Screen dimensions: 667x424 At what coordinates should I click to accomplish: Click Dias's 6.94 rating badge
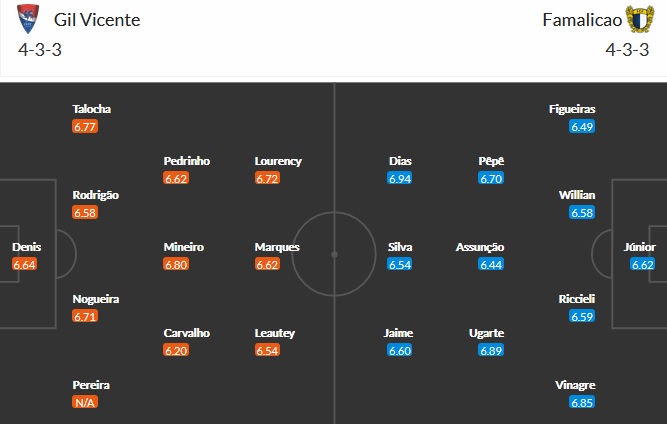pos(400,178)
